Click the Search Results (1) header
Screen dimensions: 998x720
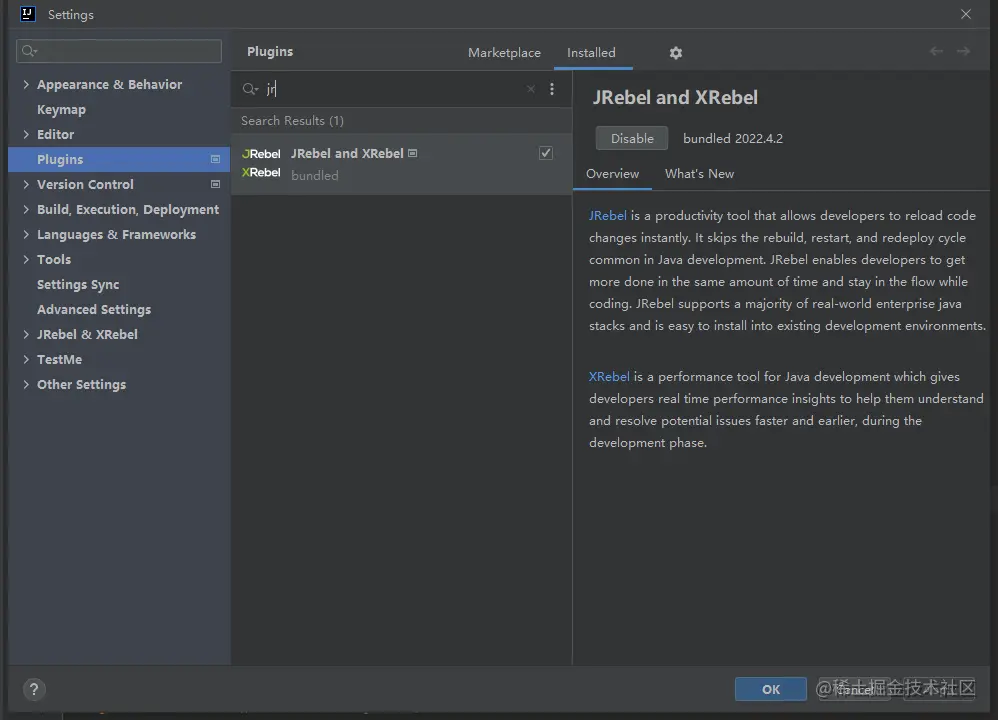tap(292, 121)
